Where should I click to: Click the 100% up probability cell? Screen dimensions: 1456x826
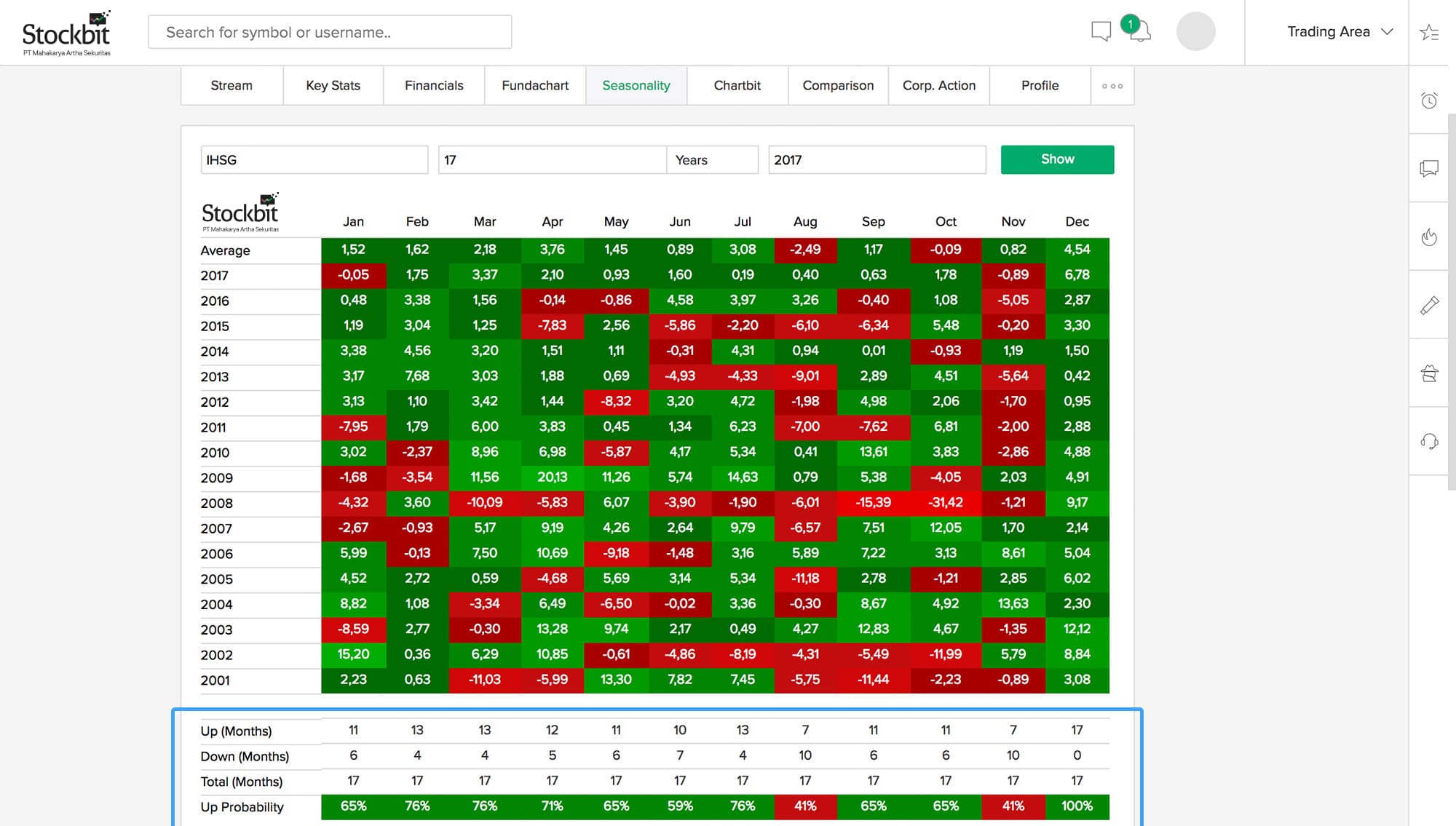click(x=1077, y=806)
